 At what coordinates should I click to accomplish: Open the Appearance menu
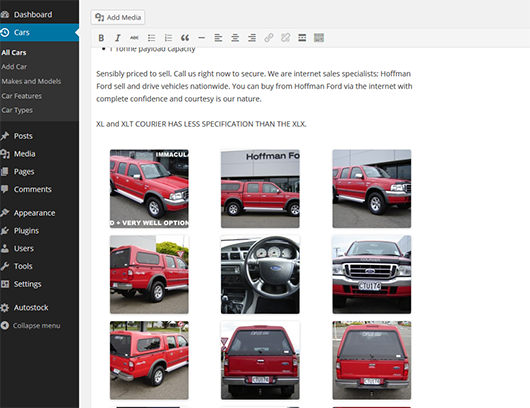[39, 213]
